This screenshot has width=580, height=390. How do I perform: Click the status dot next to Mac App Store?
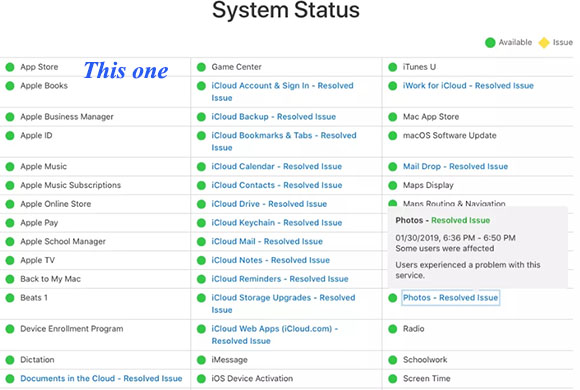(x=392, y=117)
